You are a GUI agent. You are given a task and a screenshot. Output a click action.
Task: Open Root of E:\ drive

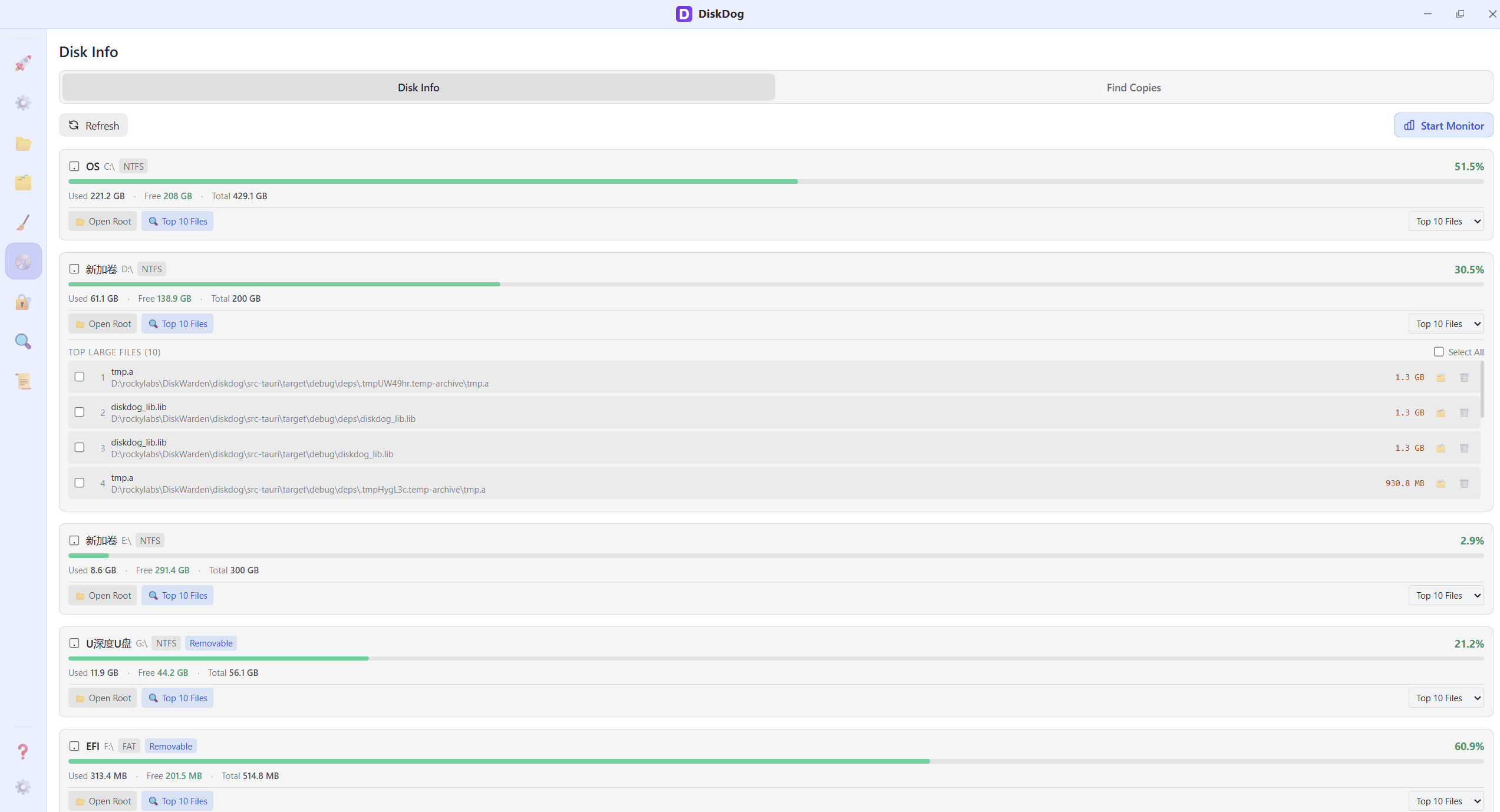[103, 596]
